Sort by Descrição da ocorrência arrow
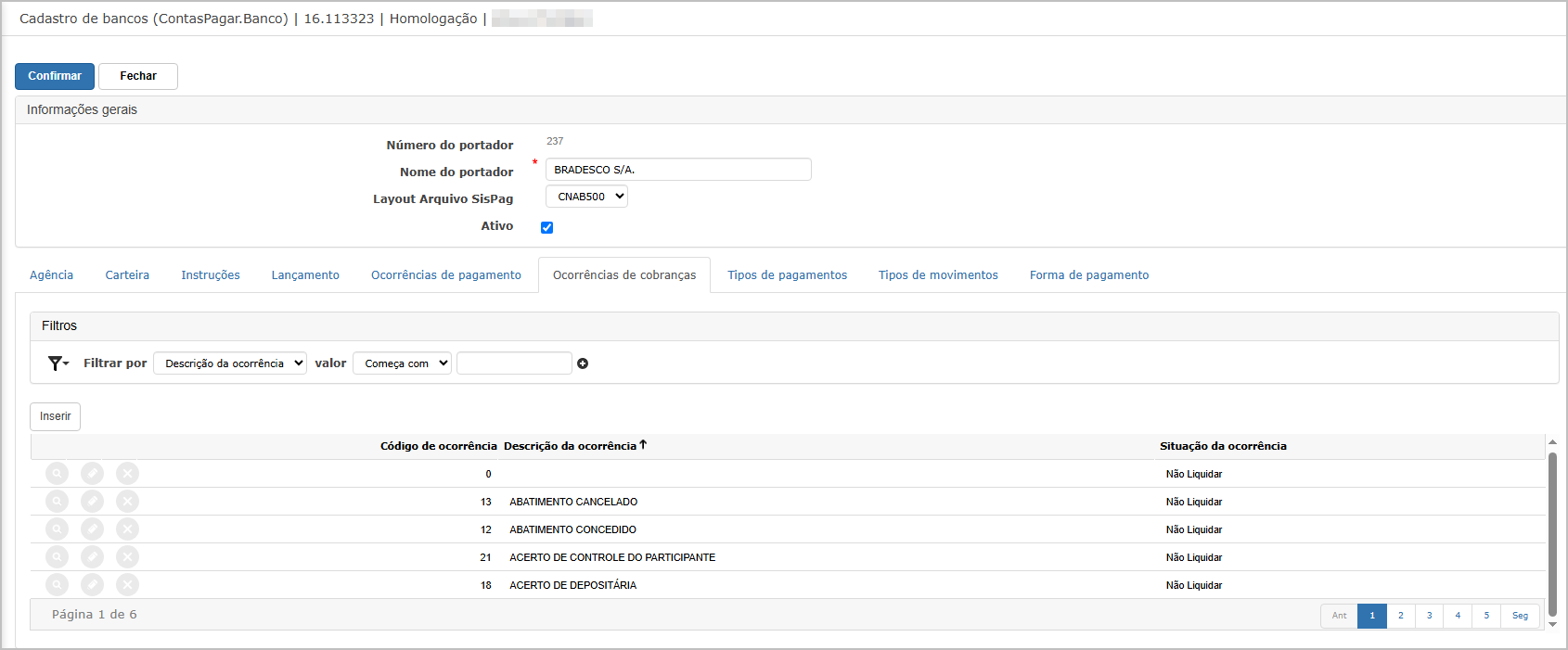The height and width of the screenshot is (650, 1568). click(643, 445)
